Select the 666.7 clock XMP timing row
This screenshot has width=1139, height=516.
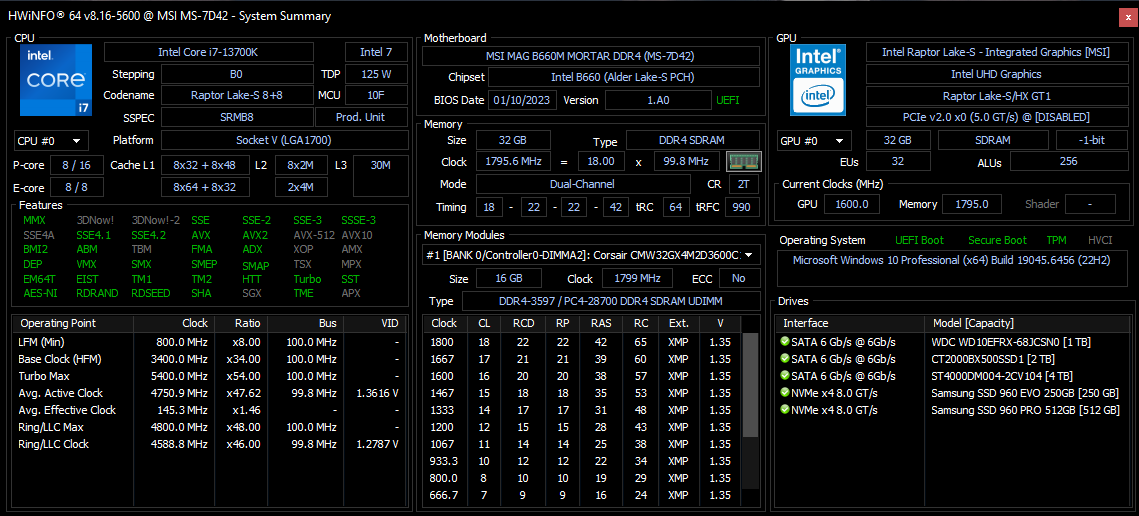coord(583,496)
